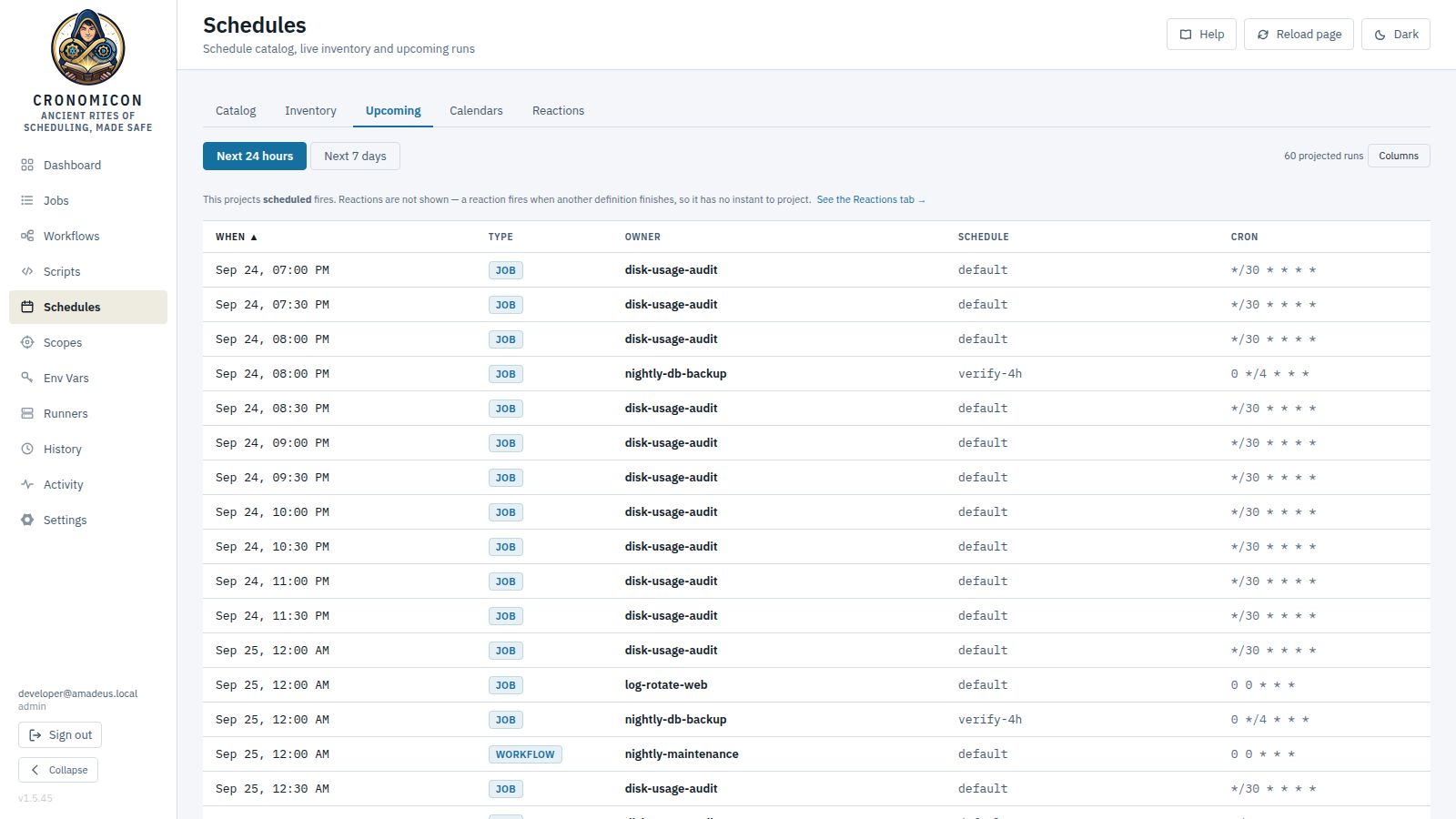The width and height of the screenshot is (1456, 819).
Task: Click the Help button
Action: point(1201,35)
